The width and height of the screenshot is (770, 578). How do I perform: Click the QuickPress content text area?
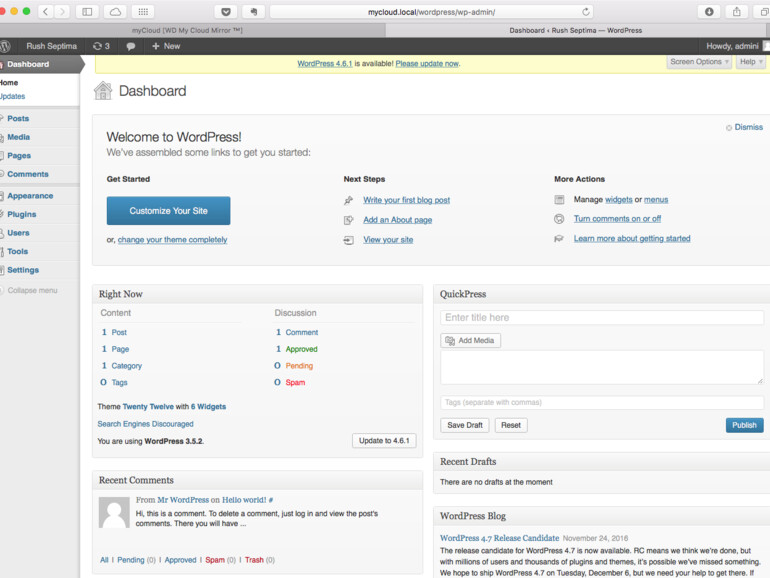(602, 367)
